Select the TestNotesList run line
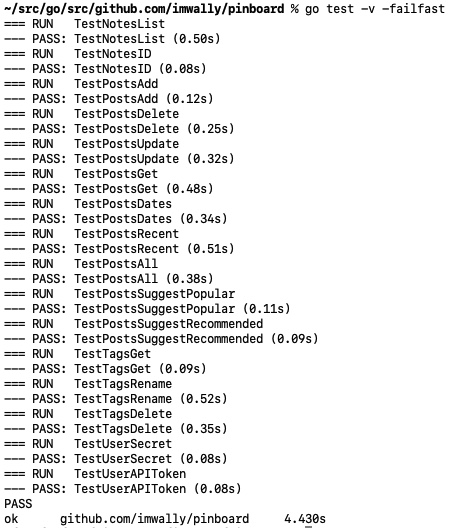Image resolution: width=450 pixels, height=528 pixels. (x=85, y=24)
